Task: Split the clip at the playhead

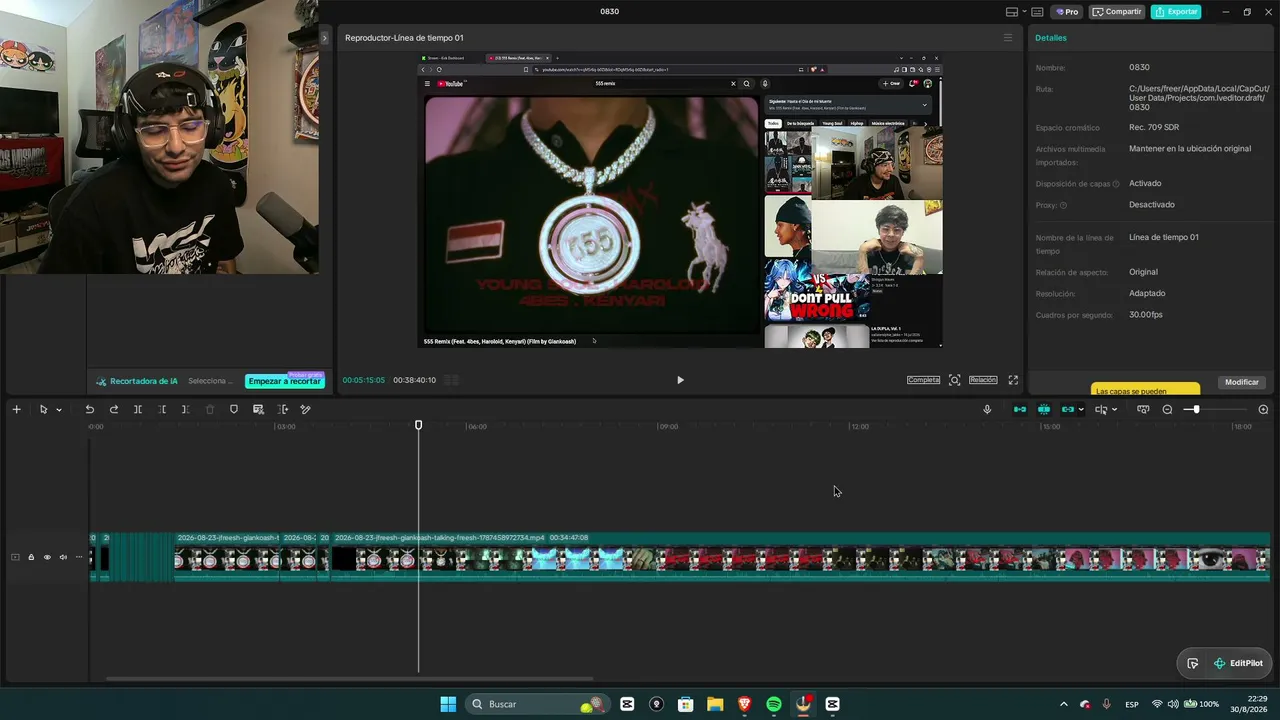Action: tap(137, 409)
